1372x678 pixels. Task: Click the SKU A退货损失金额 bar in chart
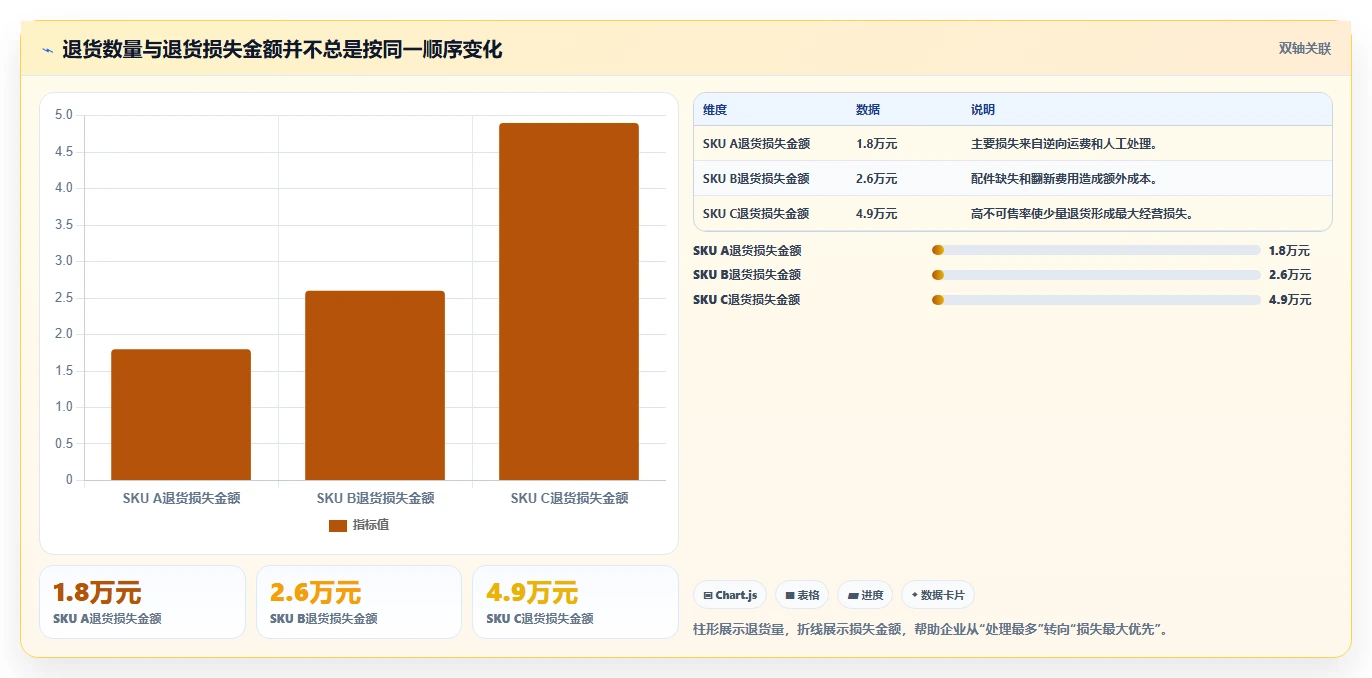(x=181, y=414)
